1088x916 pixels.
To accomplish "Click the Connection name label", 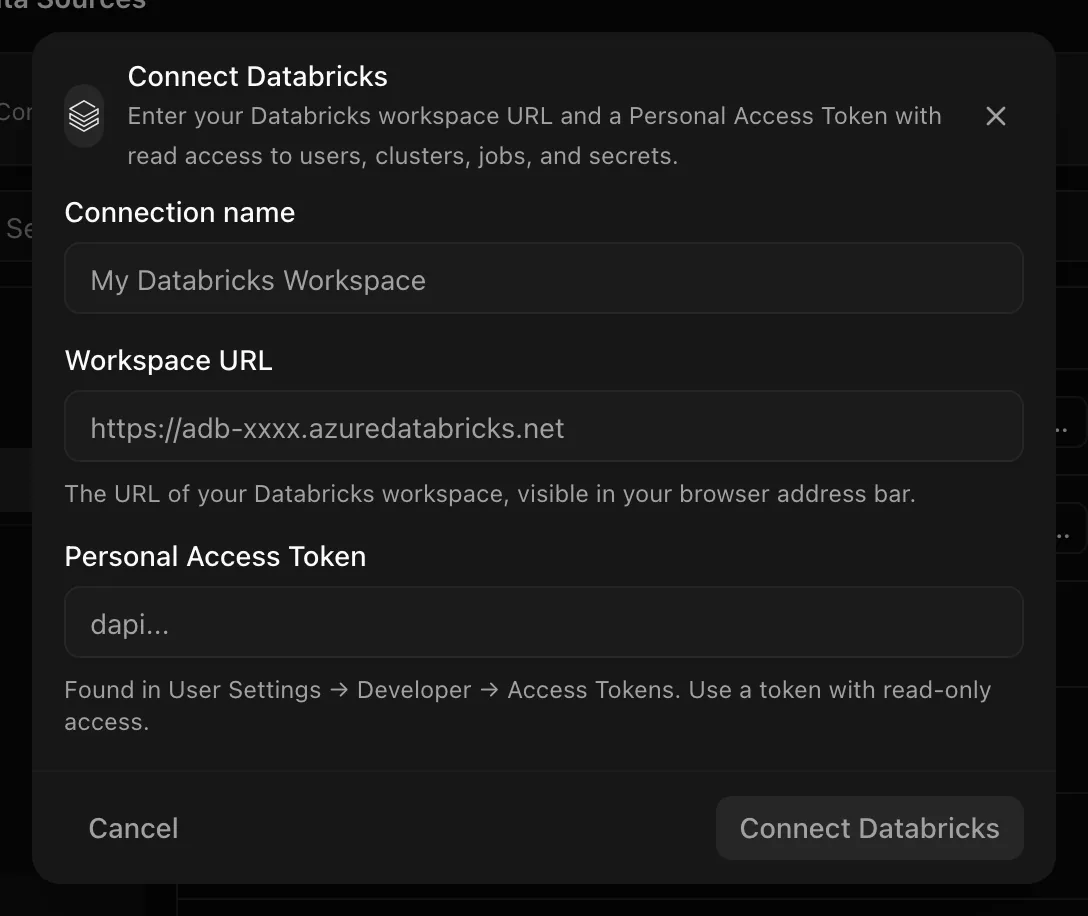I will [180, 212].
